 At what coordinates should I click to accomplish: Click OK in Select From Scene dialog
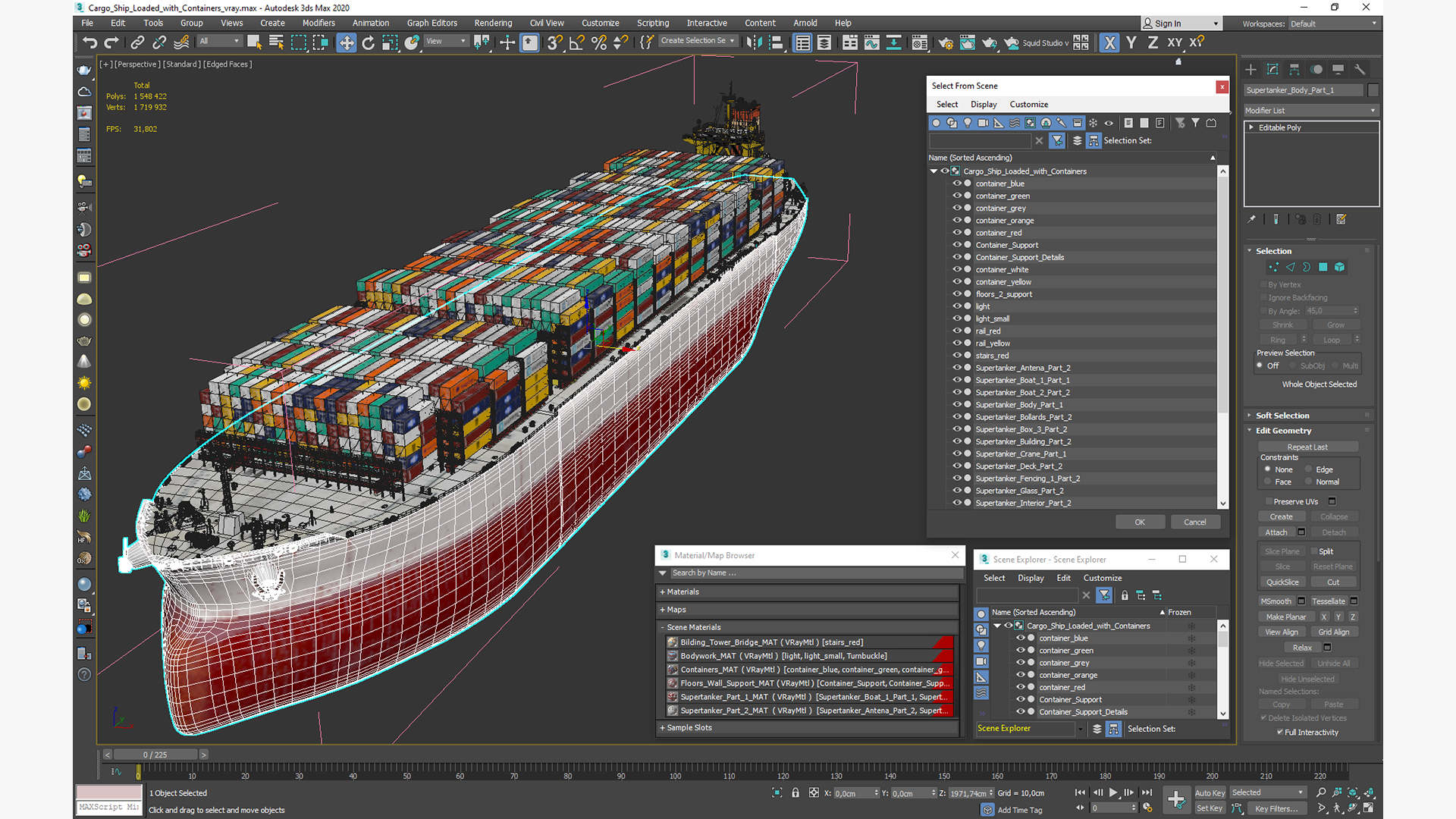1140,522
